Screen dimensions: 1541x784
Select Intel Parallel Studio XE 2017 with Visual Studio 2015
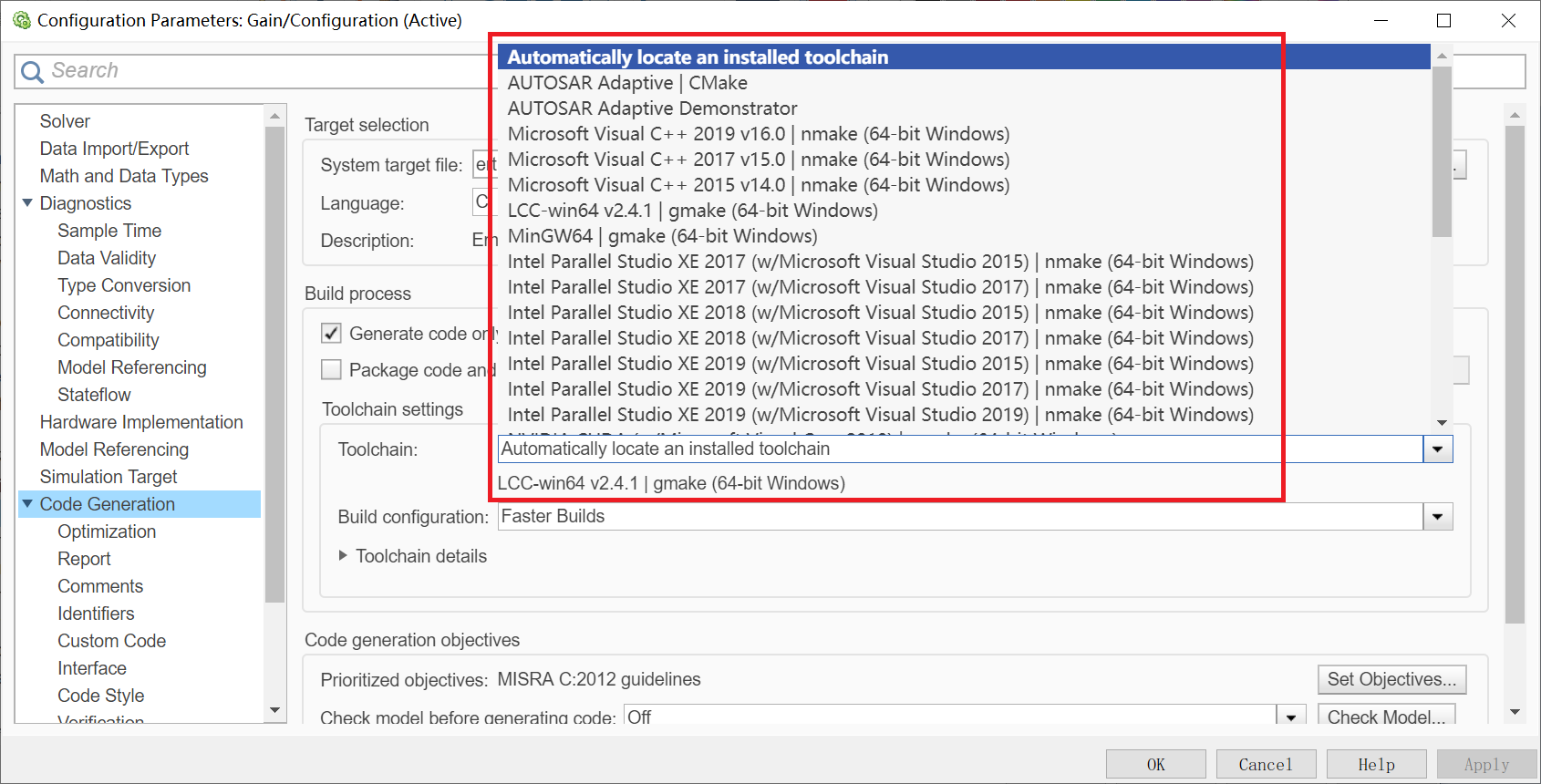pyautogui.click(x=964, y=262)
